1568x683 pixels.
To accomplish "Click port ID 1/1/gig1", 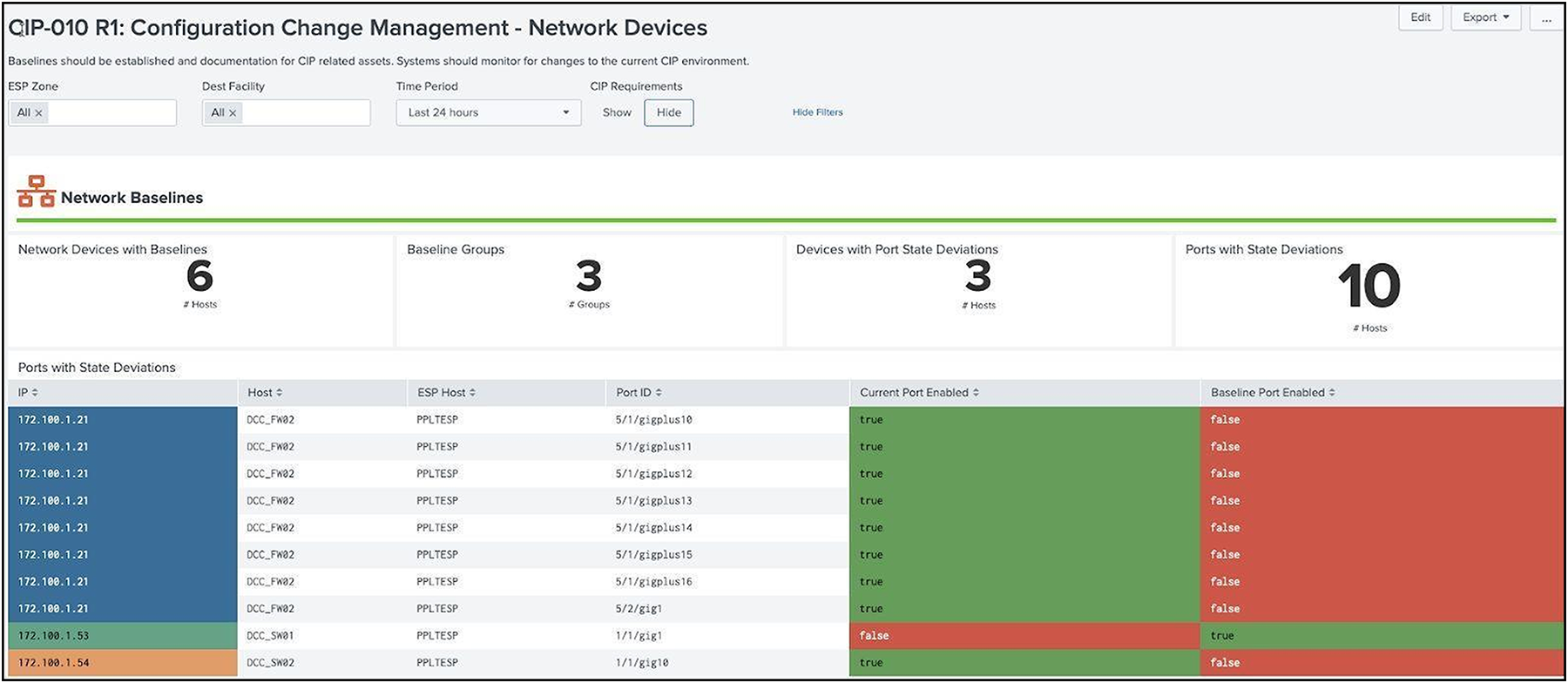I will pyautogui.click(x=639, y=636).
